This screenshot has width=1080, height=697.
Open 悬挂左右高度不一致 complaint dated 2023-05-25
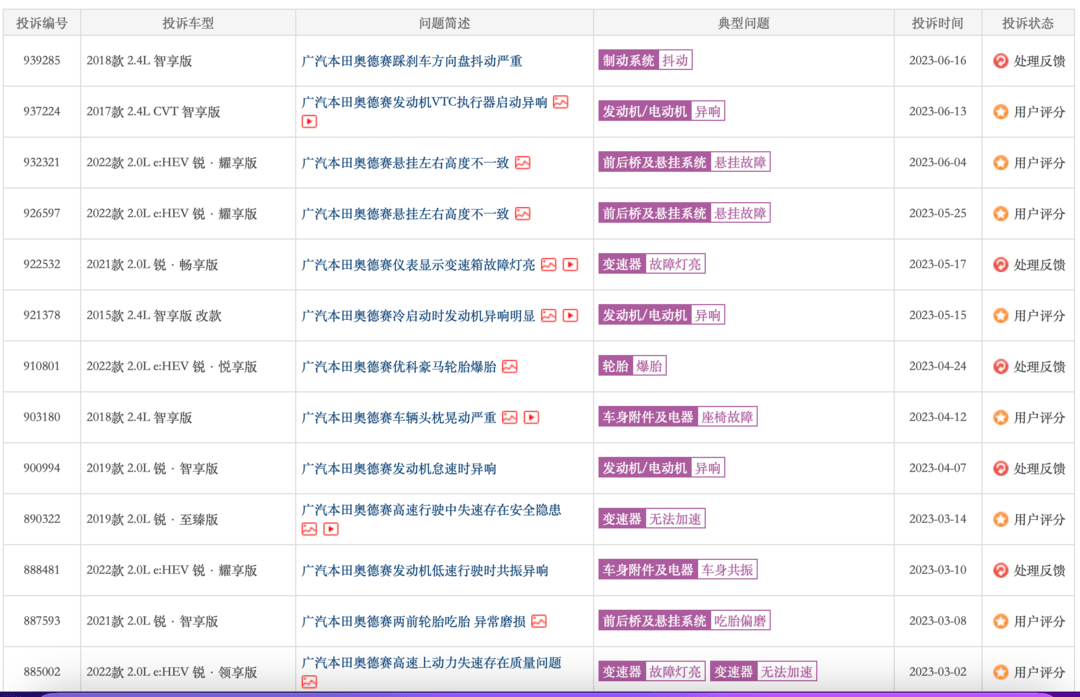click(x=405, y=214)
